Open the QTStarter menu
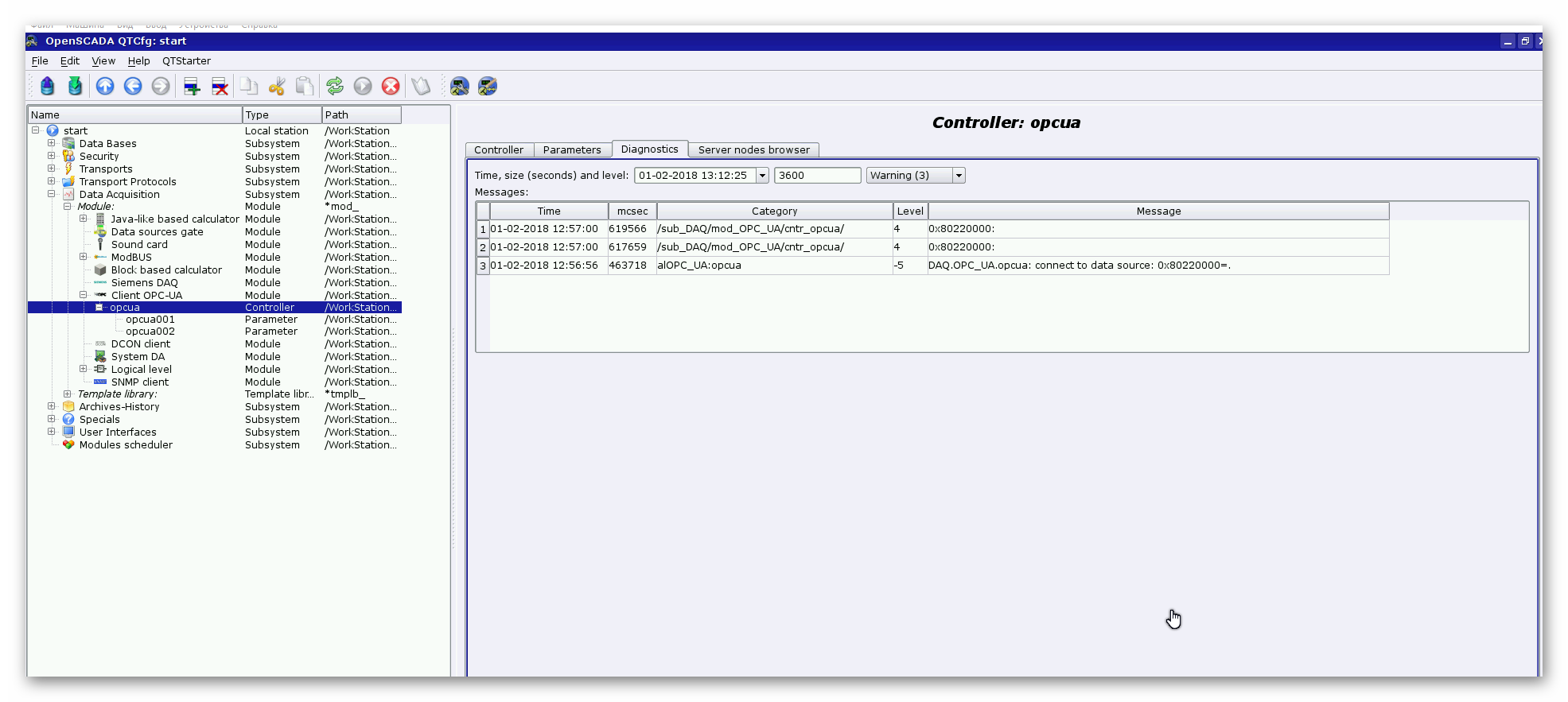Screen dimensions: 1568x702 coord(186,61)
